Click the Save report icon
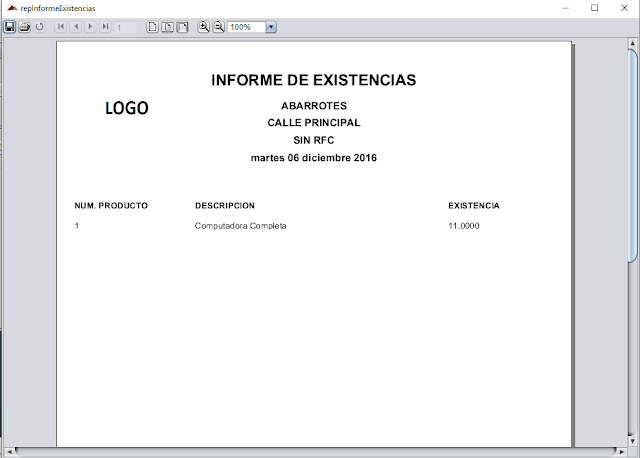 pyautogui.click(x=10, y=27)
